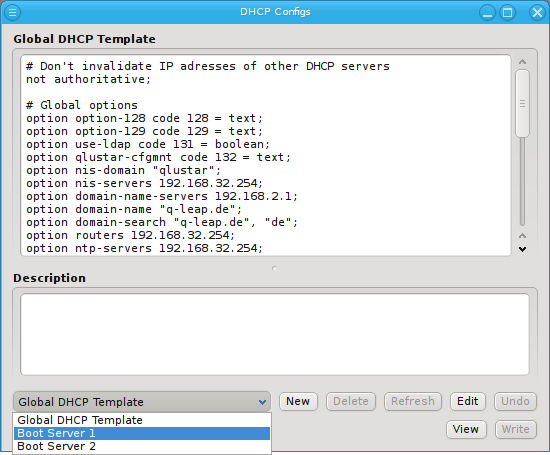Collapse the Global DHCP Template combo box

(142, 402)
